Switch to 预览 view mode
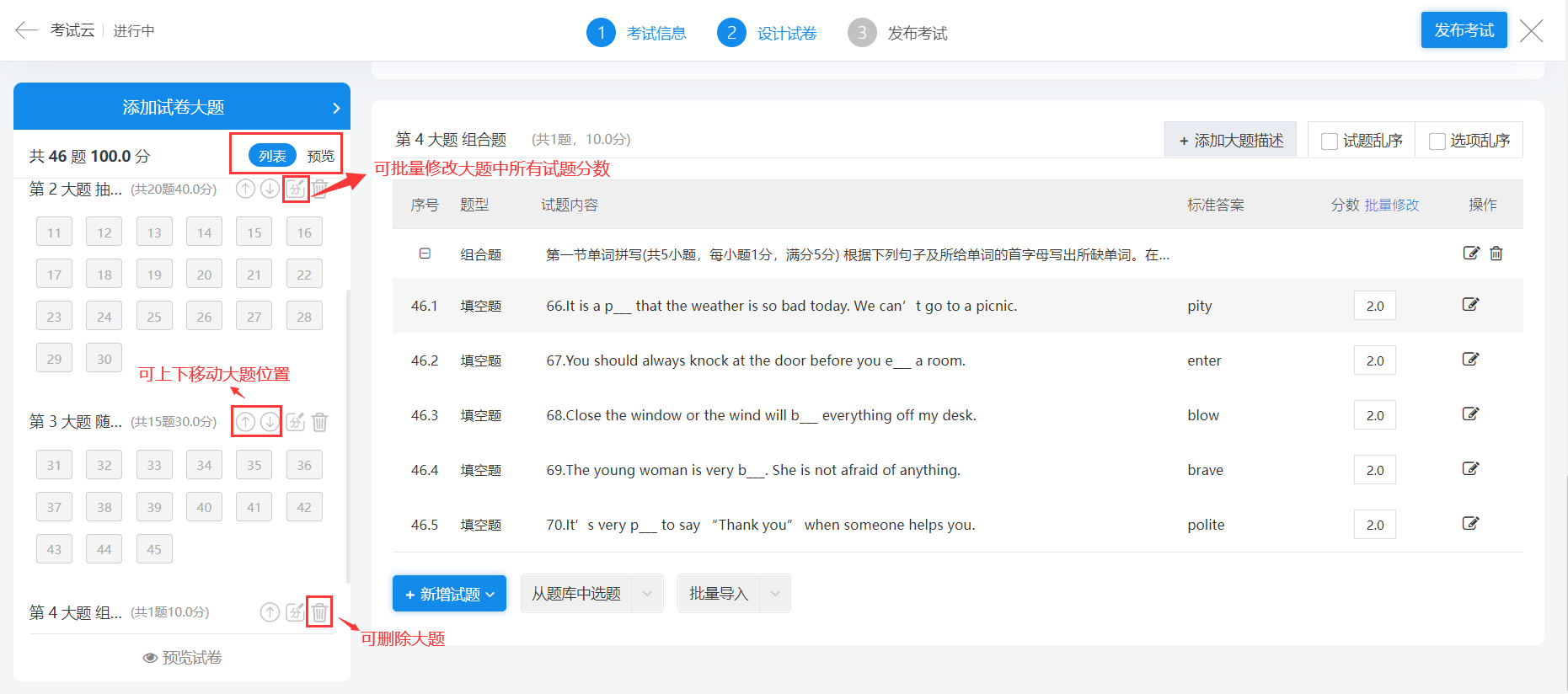Viewport: 1568px width, 694px height. (320, 156)
